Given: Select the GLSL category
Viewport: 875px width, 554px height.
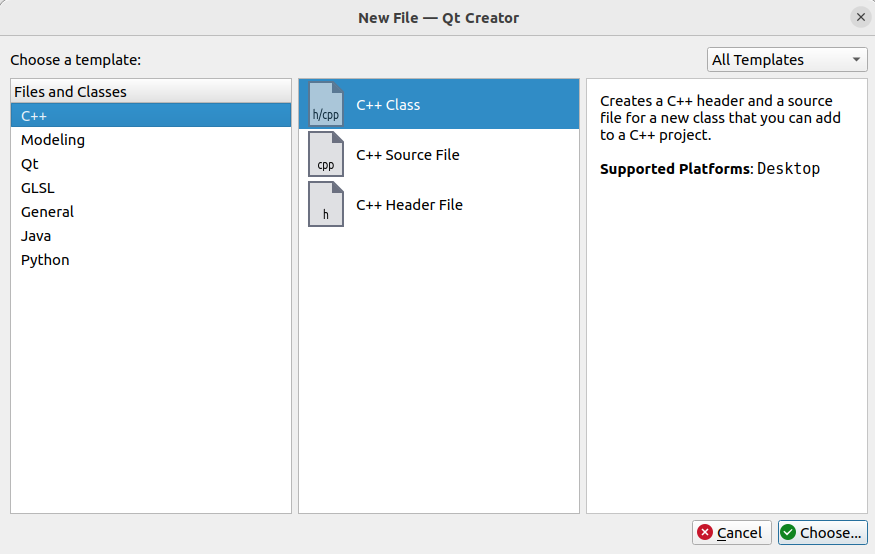Looking at the screenshot, I should click(38, 188).
